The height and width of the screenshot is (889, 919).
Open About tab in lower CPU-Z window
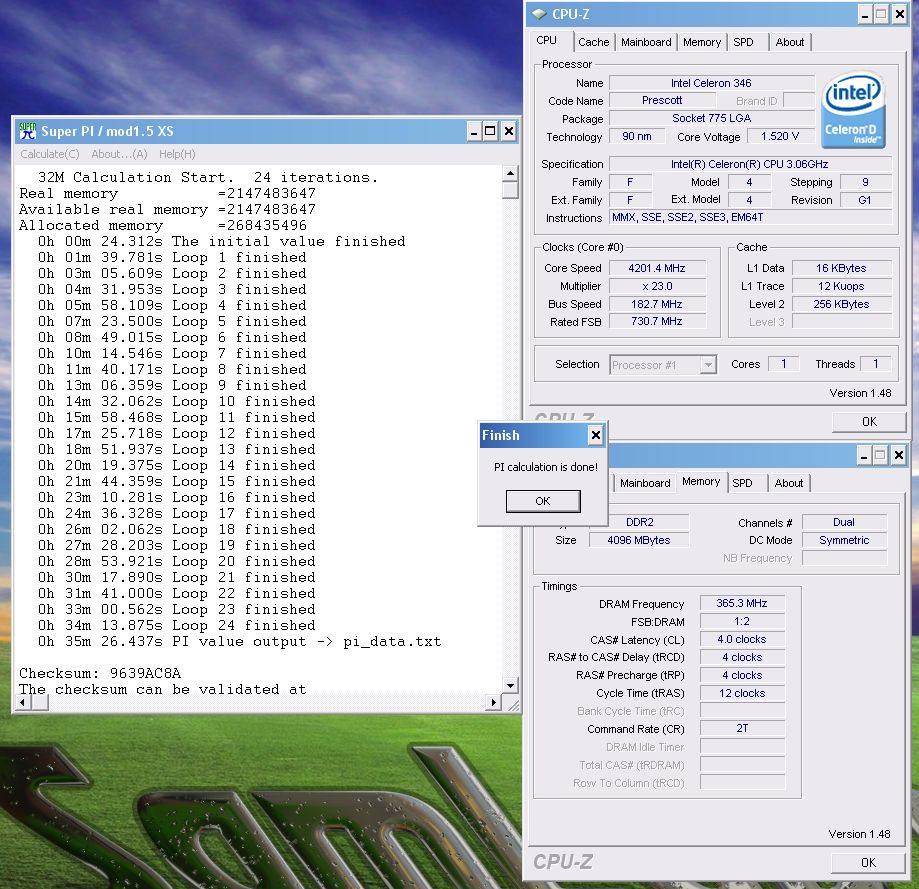click(x=788, y=483)
